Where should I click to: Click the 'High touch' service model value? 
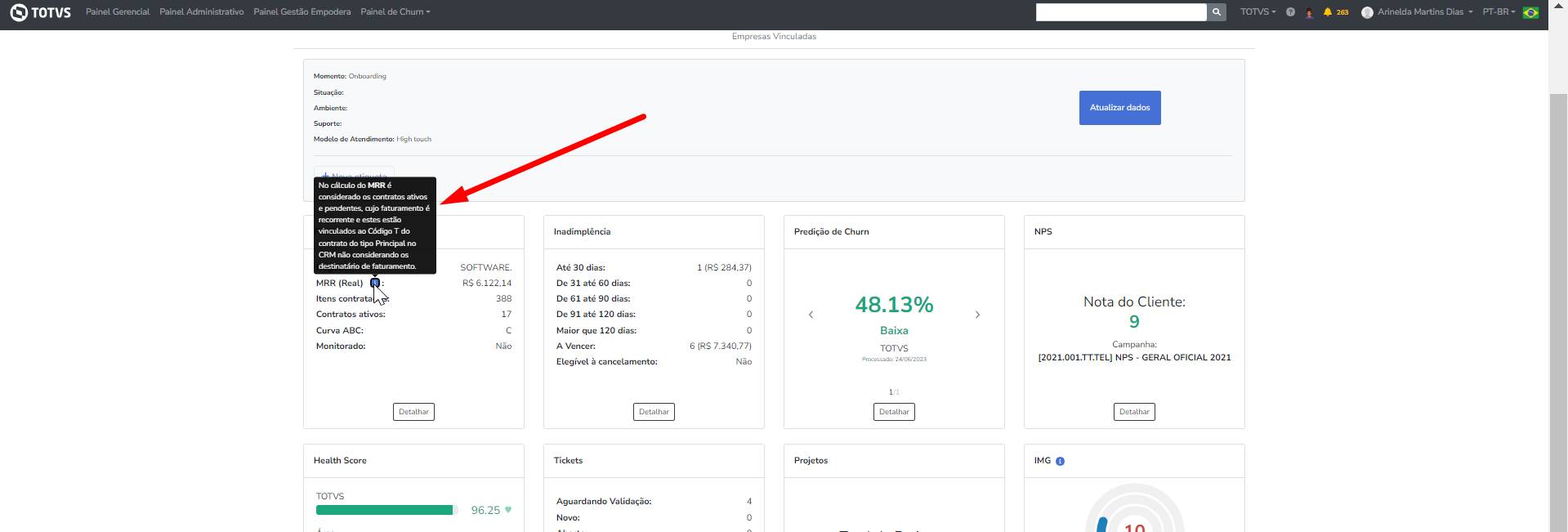tap(414, 140)
